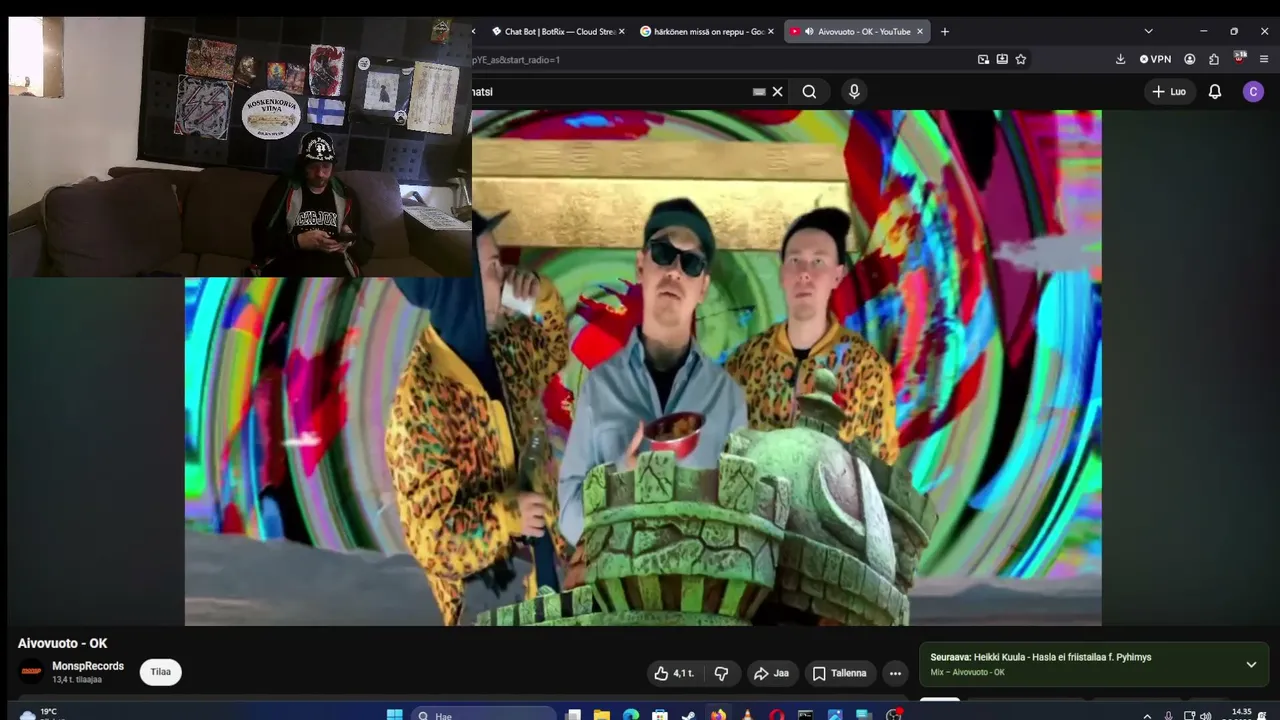1280x720 pixels.
Task: Open the browser hamburger menu
Action: point(1265,60)
